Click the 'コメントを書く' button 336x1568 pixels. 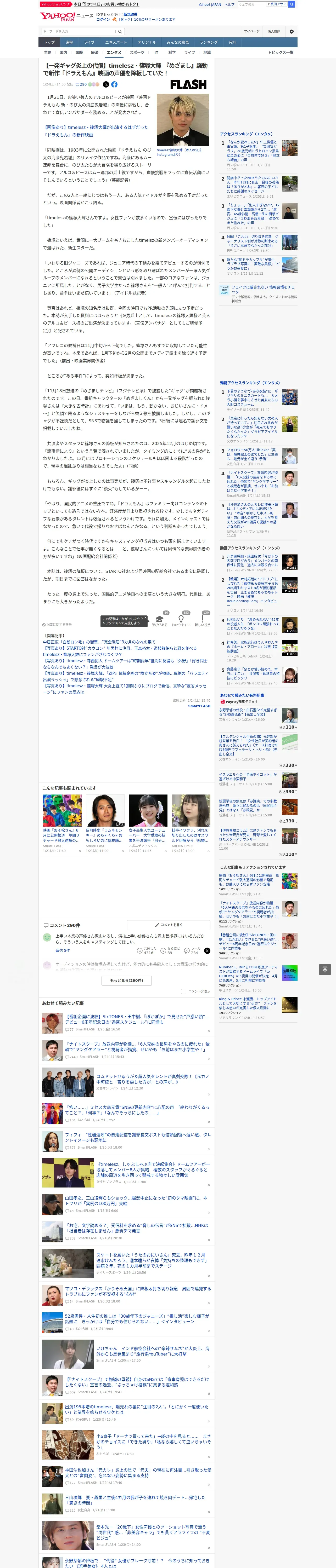[x=168, y=925]
